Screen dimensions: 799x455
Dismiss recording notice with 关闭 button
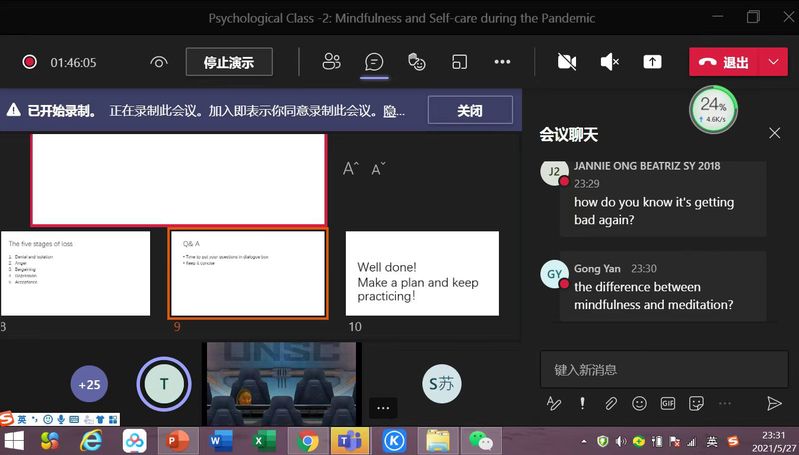click(x=470, y=111)
